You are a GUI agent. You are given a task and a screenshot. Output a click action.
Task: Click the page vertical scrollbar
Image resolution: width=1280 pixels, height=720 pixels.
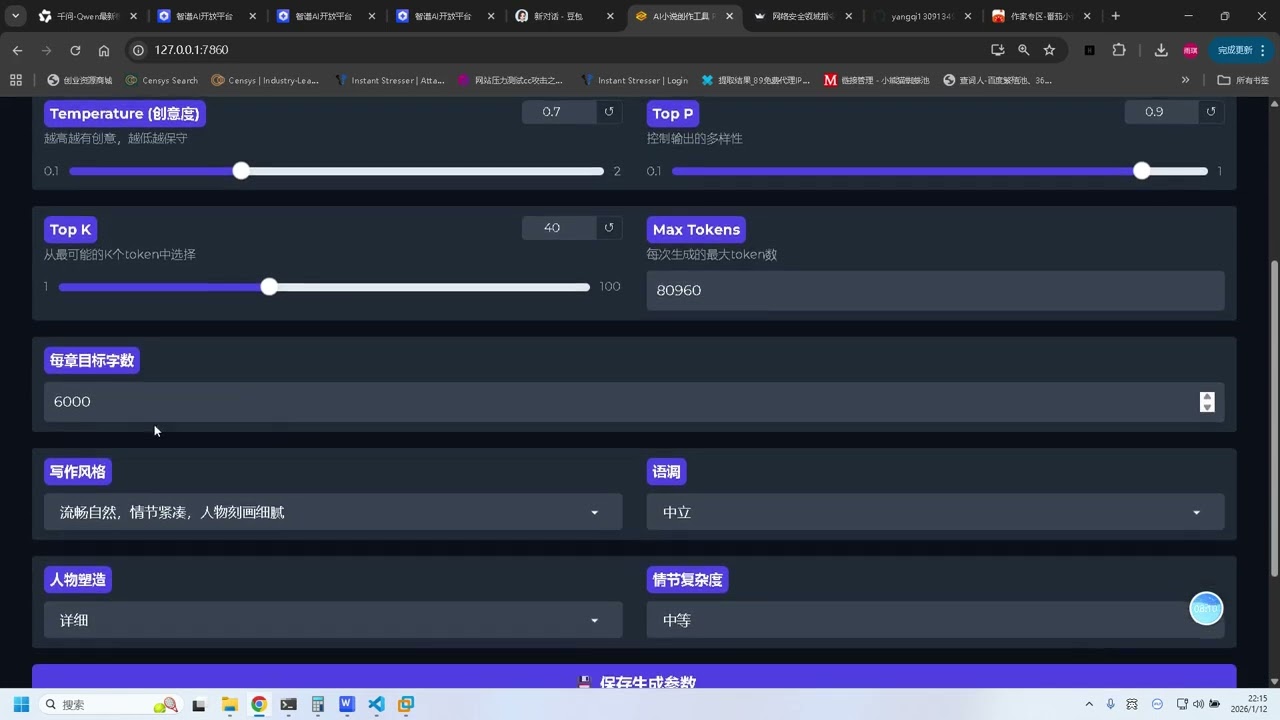pyautogui.click(x=1273, y=417)
